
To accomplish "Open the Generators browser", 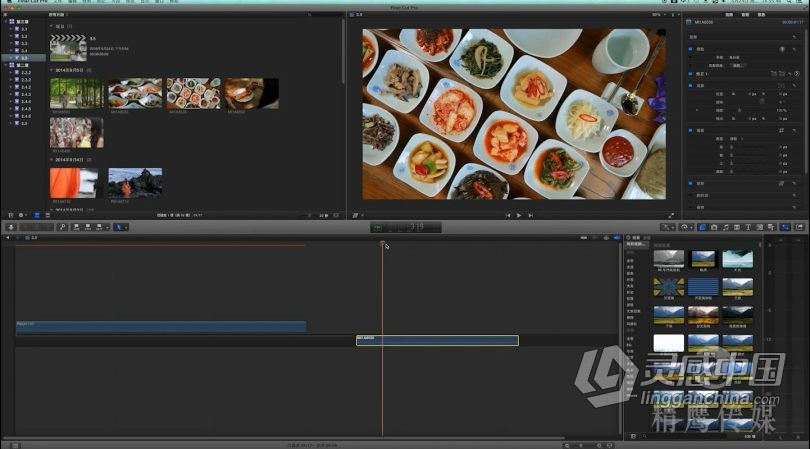I will click(759, 227).
